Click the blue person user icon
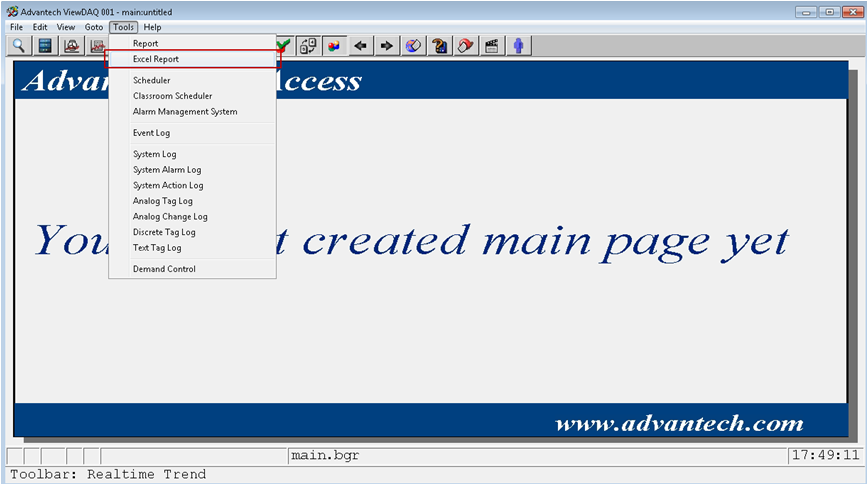868x485 pixels. pos(518,46)
